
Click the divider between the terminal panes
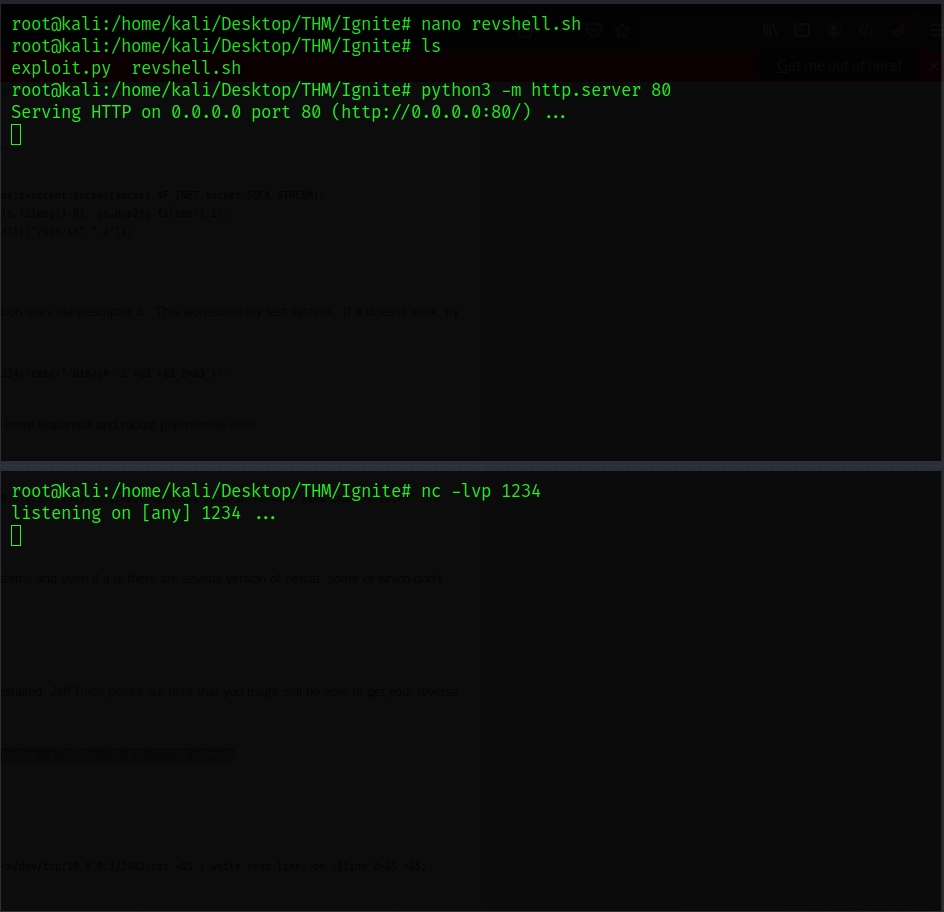pos(471,465)
